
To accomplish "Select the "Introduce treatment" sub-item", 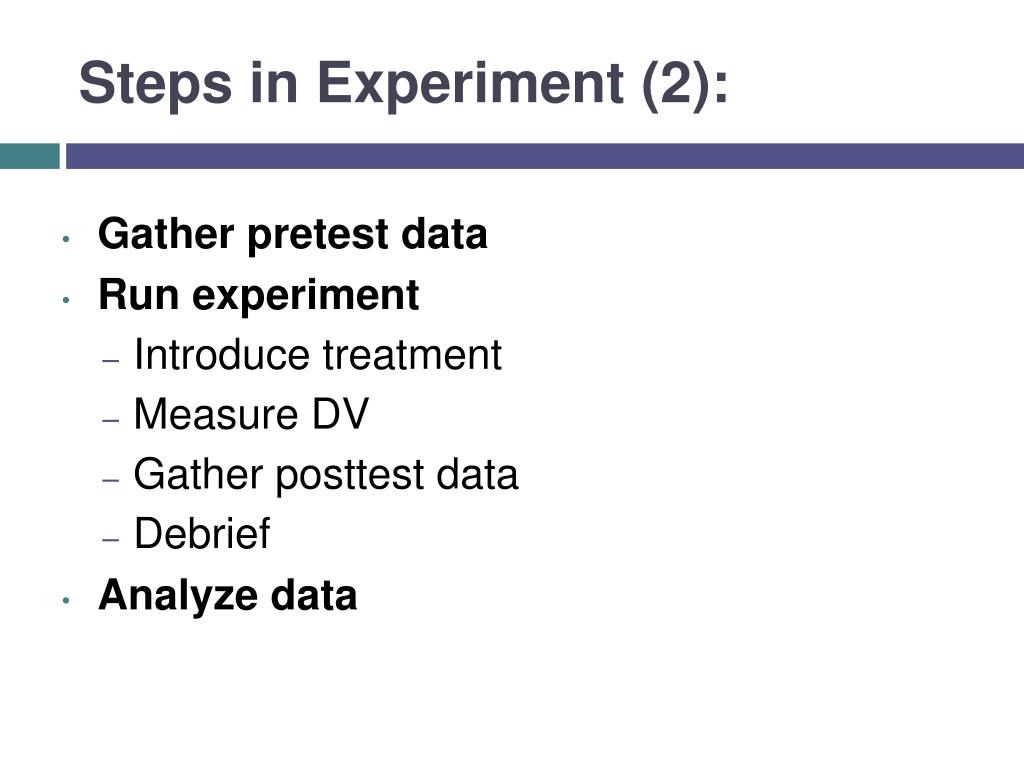I will pos(317,355).
